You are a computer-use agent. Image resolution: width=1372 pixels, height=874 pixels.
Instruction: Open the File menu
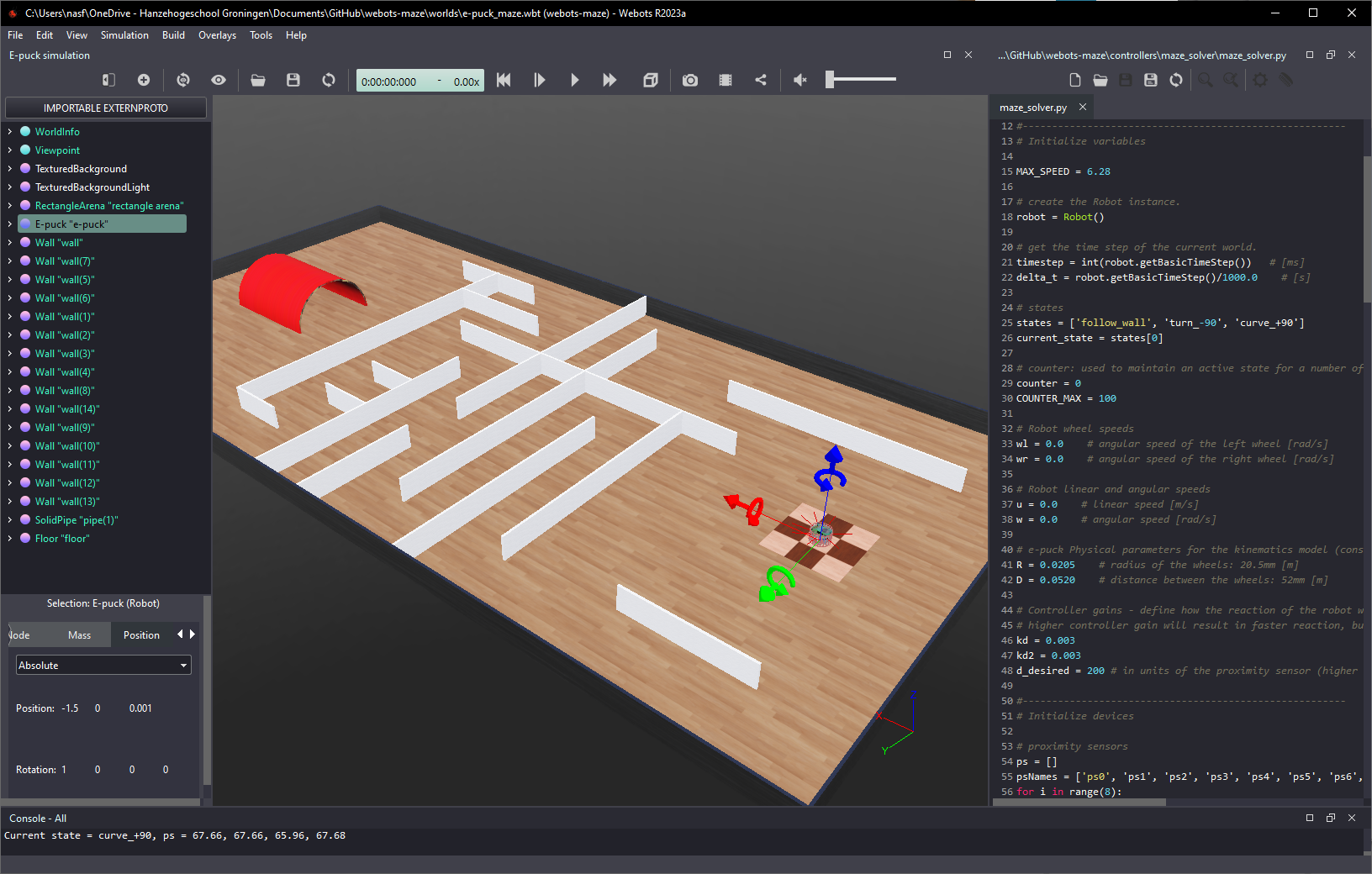(15, 35)
